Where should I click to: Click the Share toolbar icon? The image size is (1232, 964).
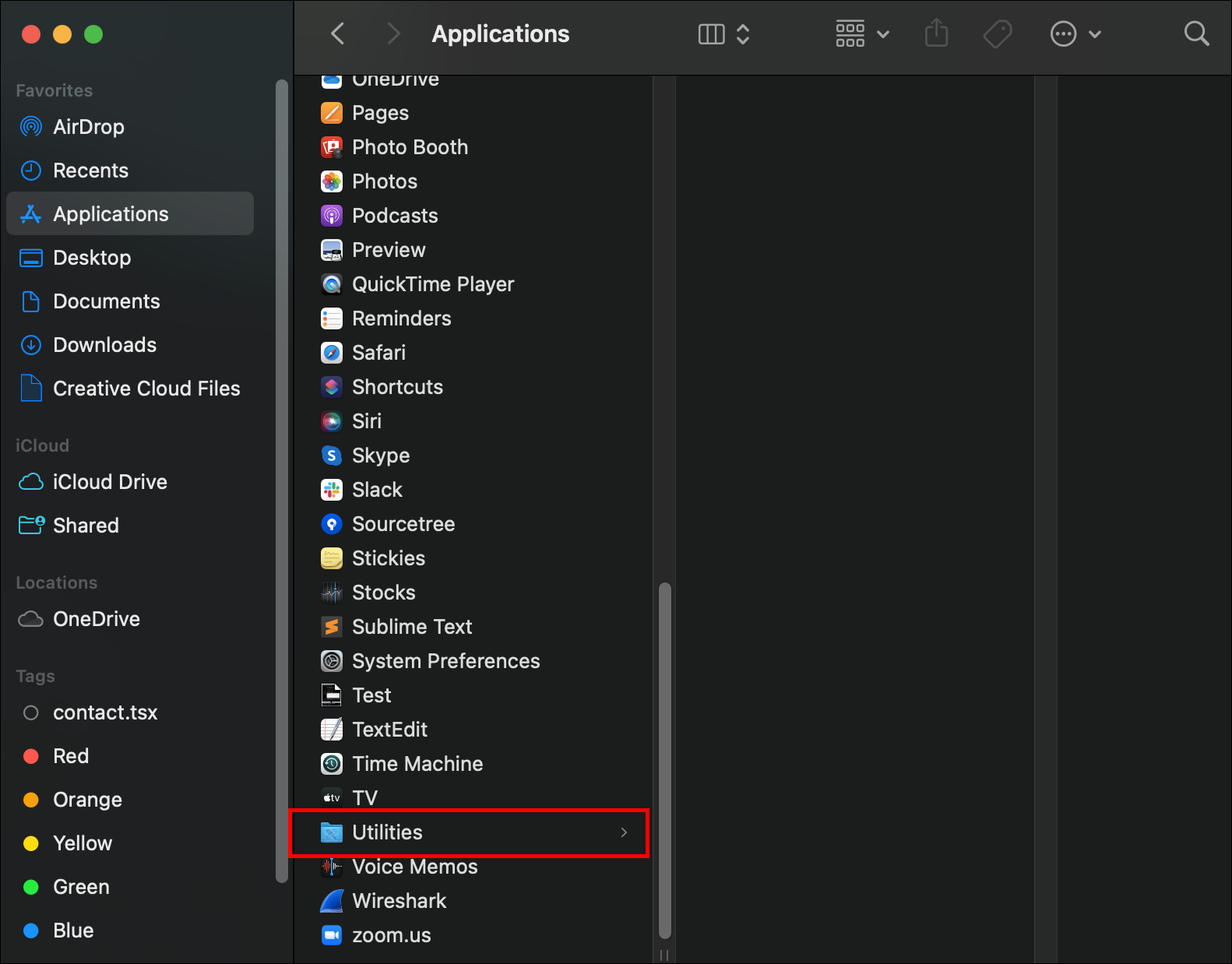point(936,33)
